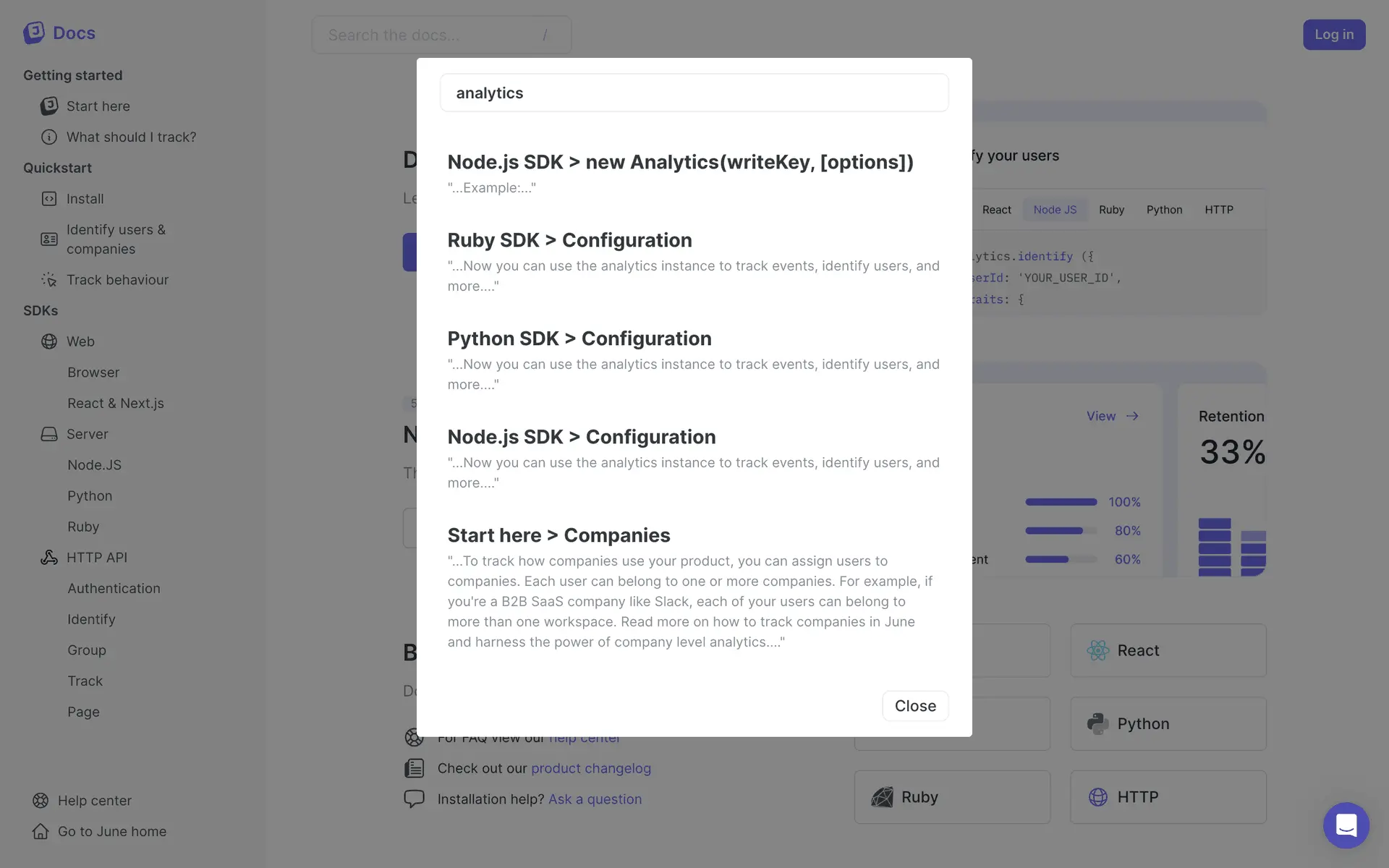Image resolution: width=1389 pixels, height=868 pixels.
Task: Open the Ruby SDK Configuration search result
Action: [x=569, y=240]
